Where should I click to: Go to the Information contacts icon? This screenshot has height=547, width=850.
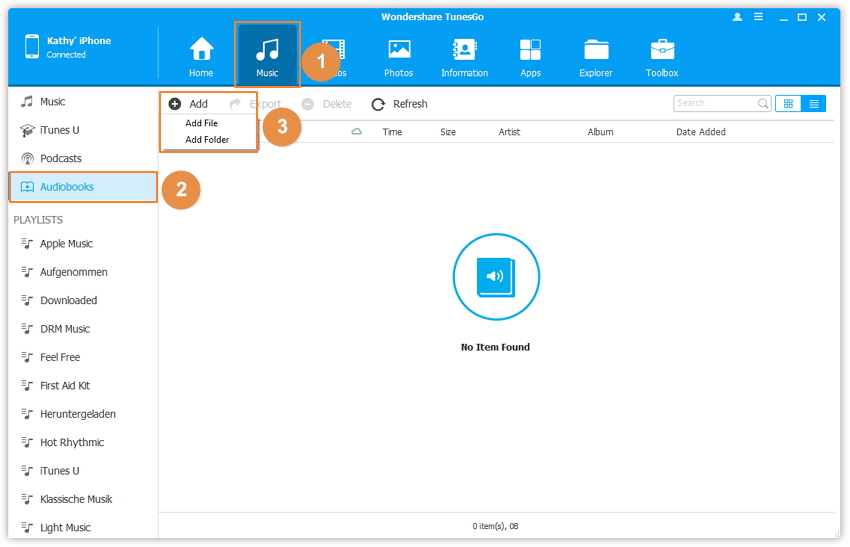click(x=464, y=50)
